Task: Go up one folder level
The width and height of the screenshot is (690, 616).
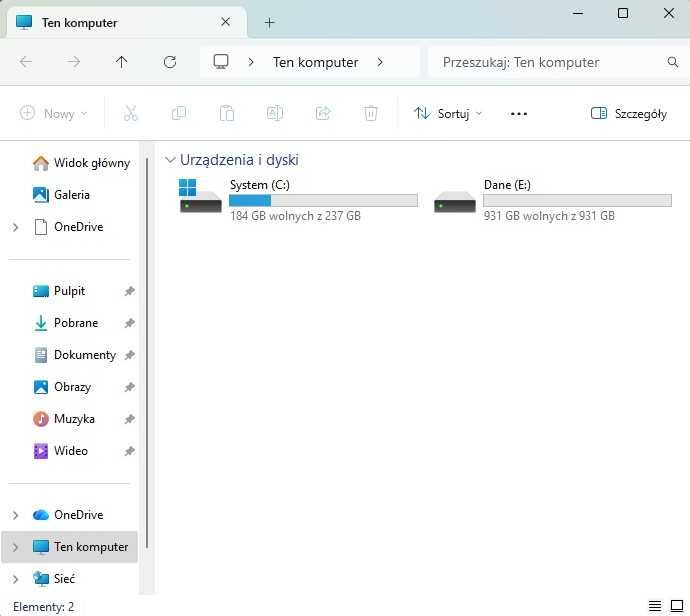Action: pyautogui.click(x=121, y=62)
